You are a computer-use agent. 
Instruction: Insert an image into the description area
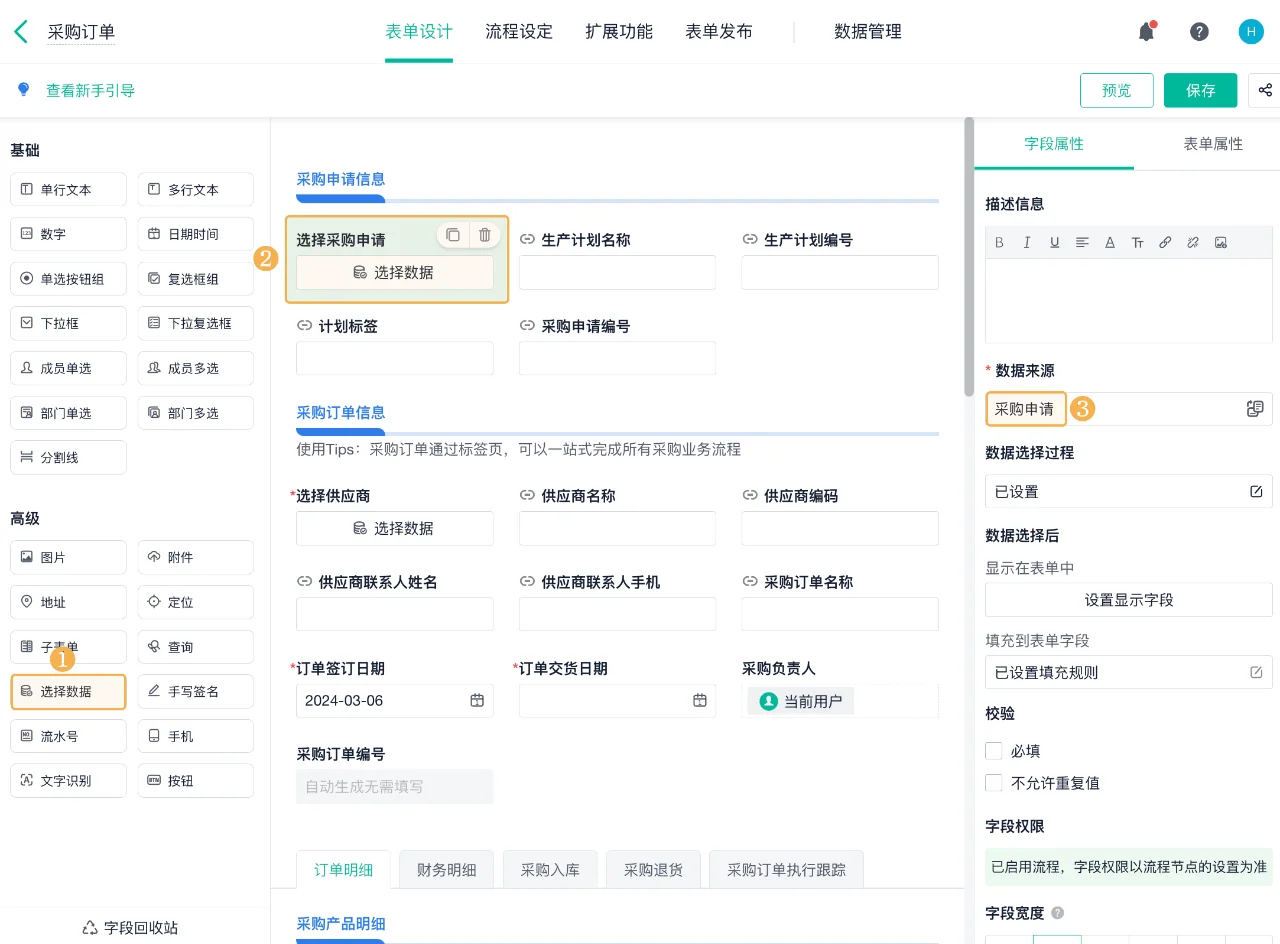1220,242
